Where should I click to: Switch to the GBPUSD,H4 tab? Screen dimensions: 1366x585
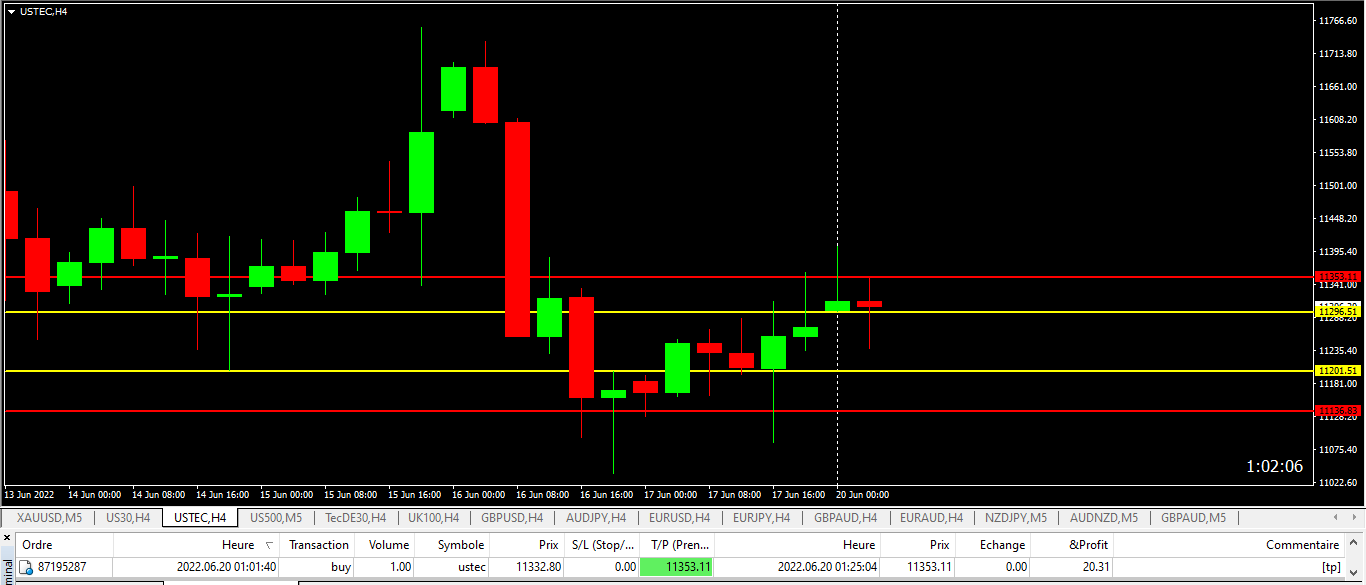tap(512, 518)
